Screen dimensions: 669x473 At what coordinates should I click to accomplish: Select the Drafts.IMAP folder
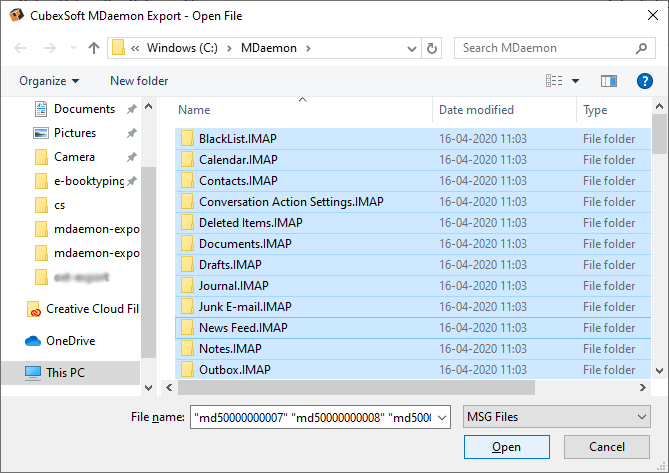(x=413, y=265)
